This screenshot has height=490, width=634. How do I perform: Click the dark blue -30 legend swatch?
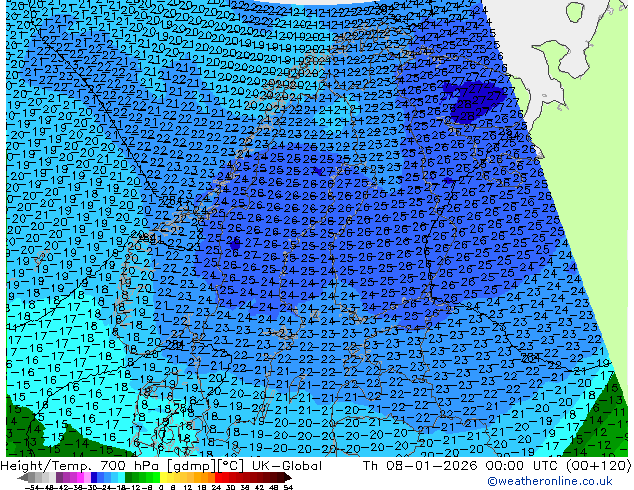94,478
